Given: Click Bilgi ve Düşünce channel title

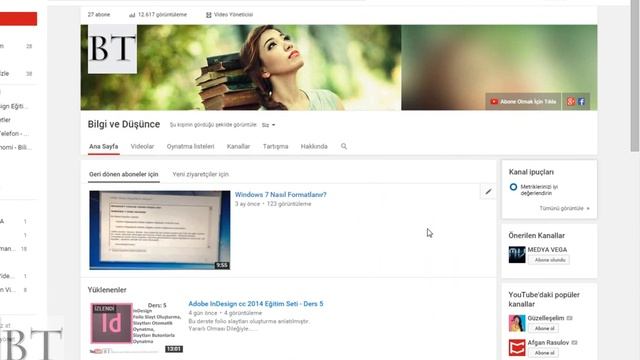Looking at the screenshot, I should [x=124, y=124].
